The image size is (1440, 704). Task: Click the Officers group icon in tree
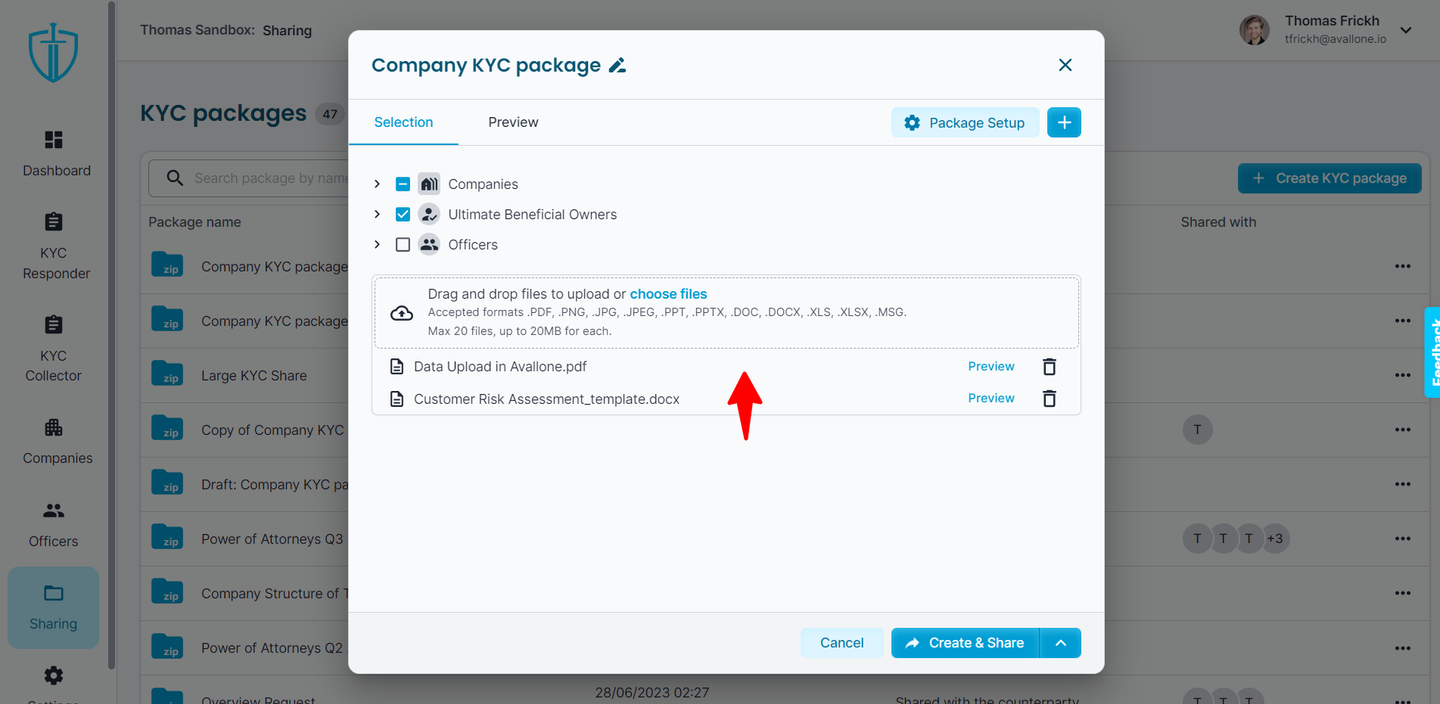click(x=429, y=244)
